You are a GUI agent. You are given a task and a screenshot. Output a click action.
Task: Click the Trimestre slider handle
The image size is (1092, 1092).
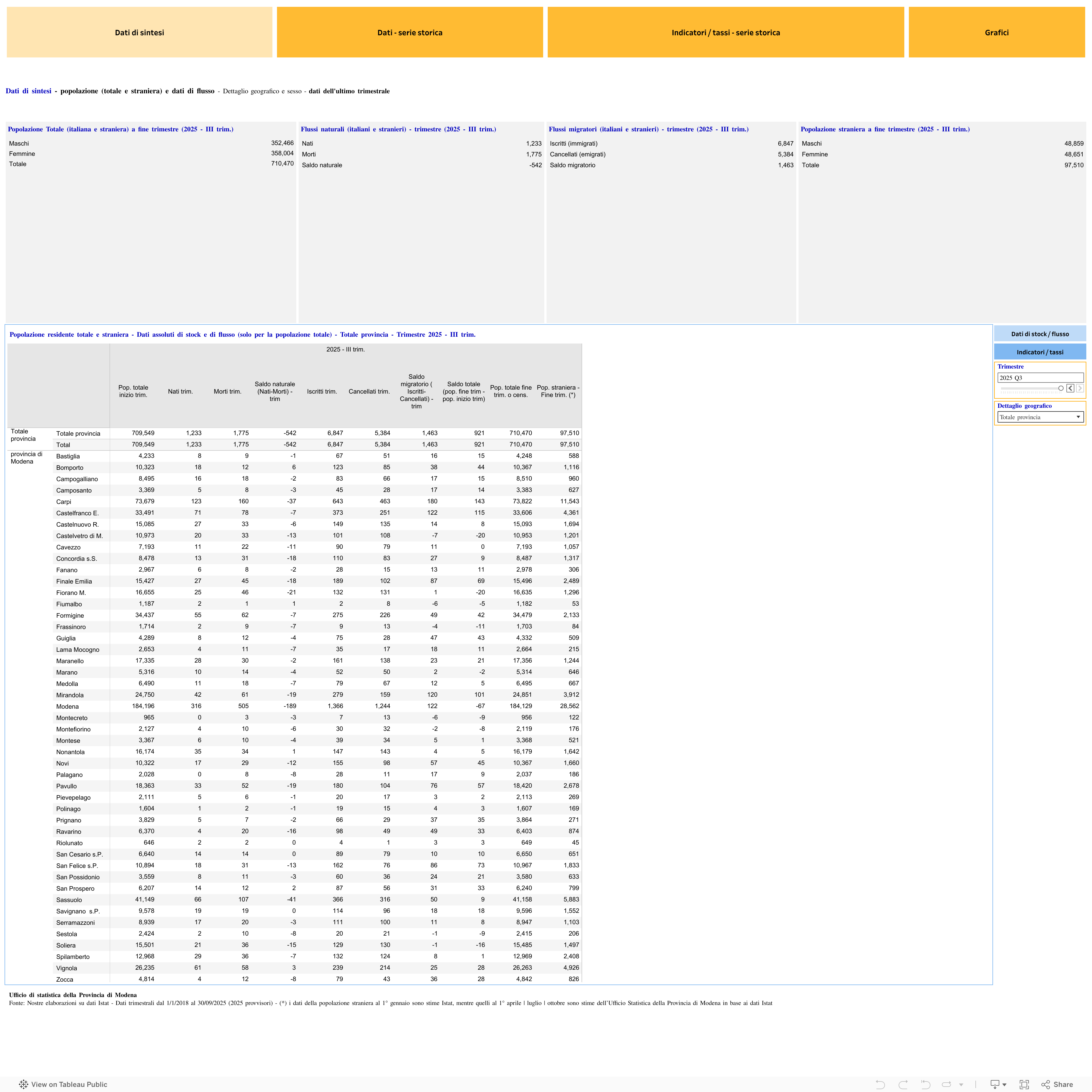(x=1061, y=388)
